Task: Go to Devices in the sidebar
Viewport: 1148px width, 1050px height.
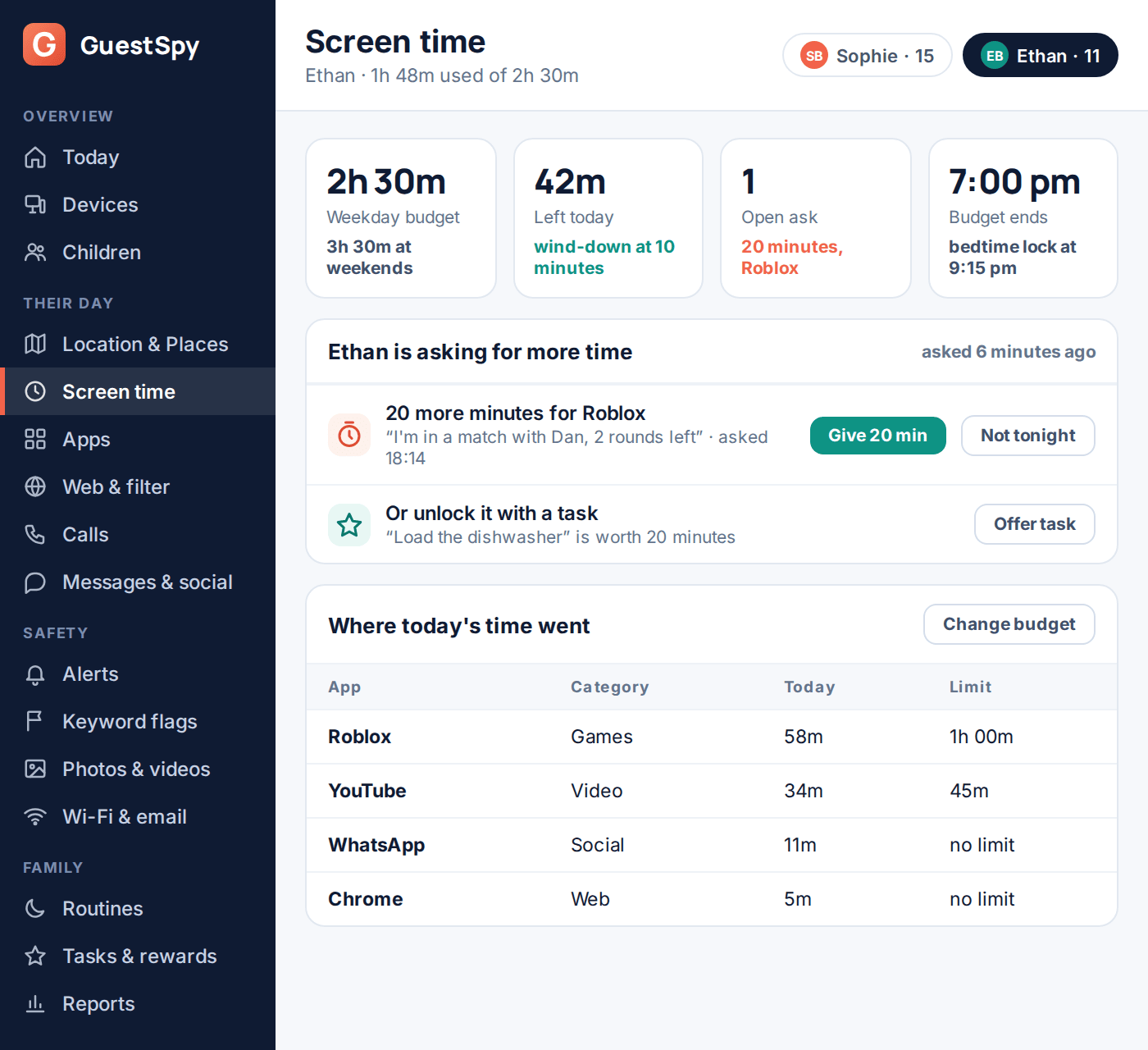Action: 138,204
